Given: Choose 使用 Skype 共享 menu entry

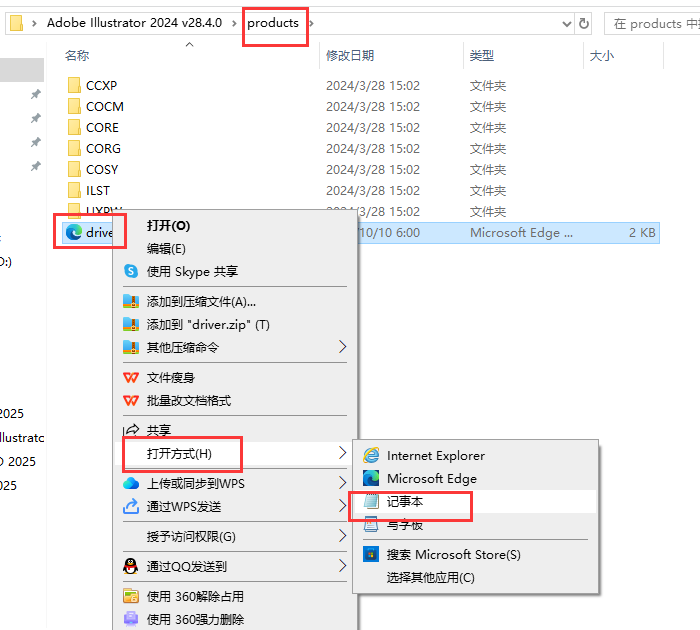Looking at the screenshot, I should click(192, 271).
